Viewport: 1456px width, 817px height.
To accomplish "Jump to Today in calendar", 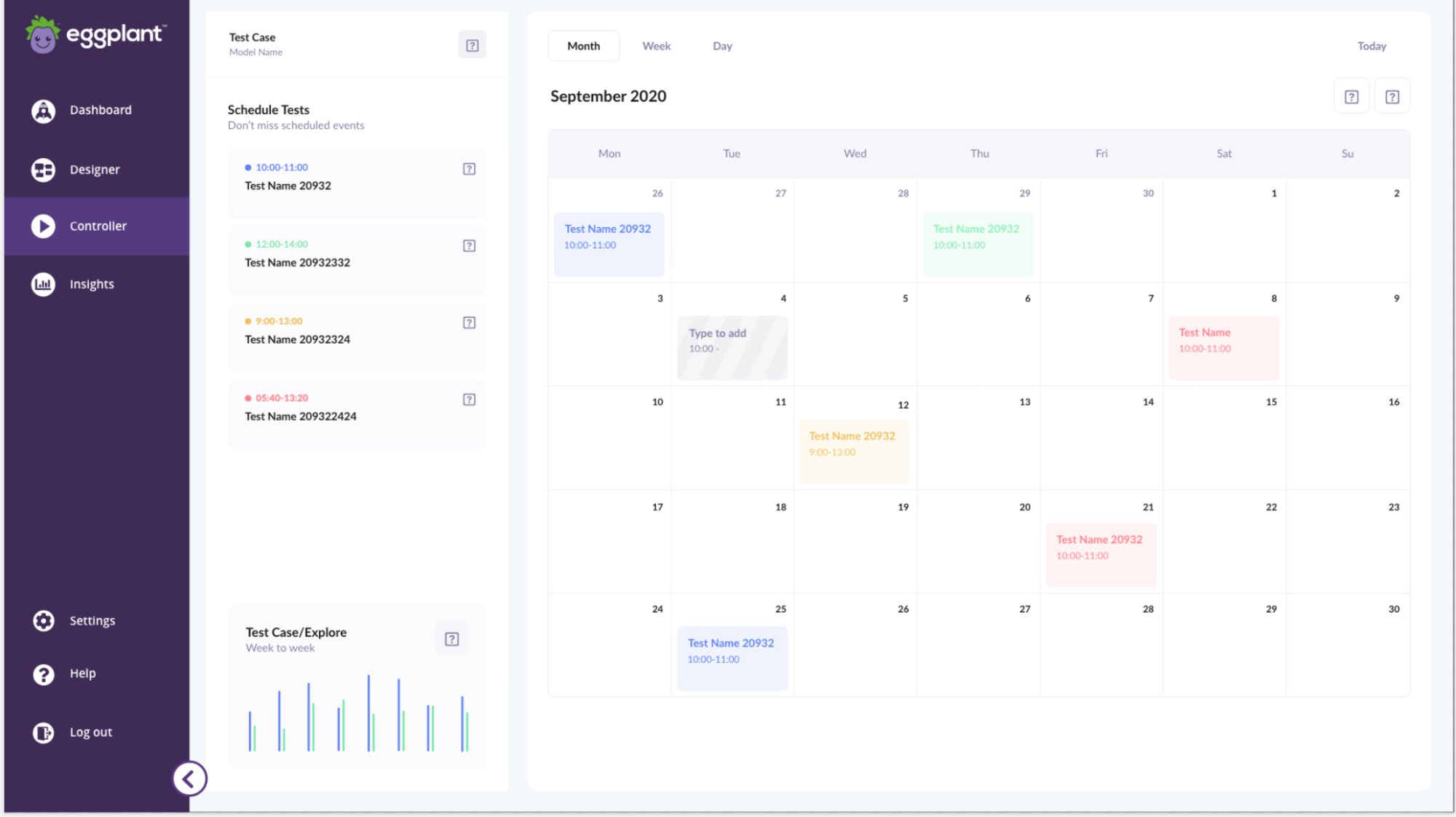I will point(1372,46).
